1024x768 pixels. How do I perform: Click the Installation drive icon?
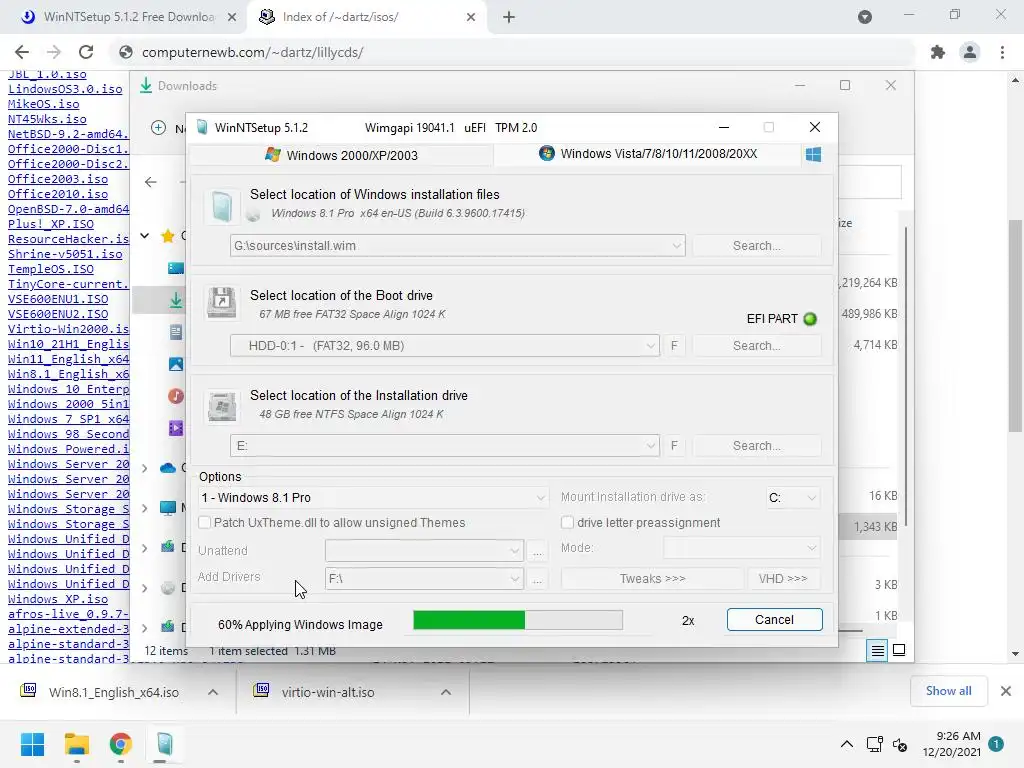221,406
